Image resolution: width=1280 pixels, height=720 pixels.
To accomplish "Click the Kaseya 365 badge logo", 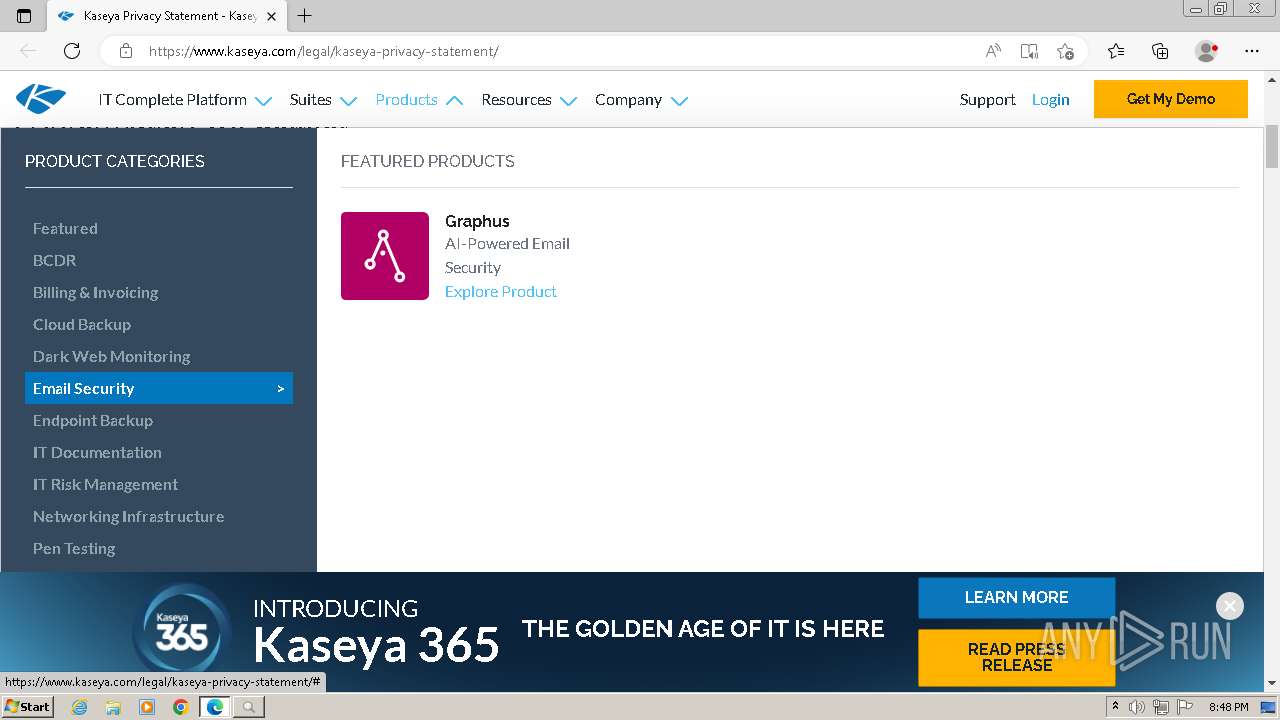I will click(181, 632).
